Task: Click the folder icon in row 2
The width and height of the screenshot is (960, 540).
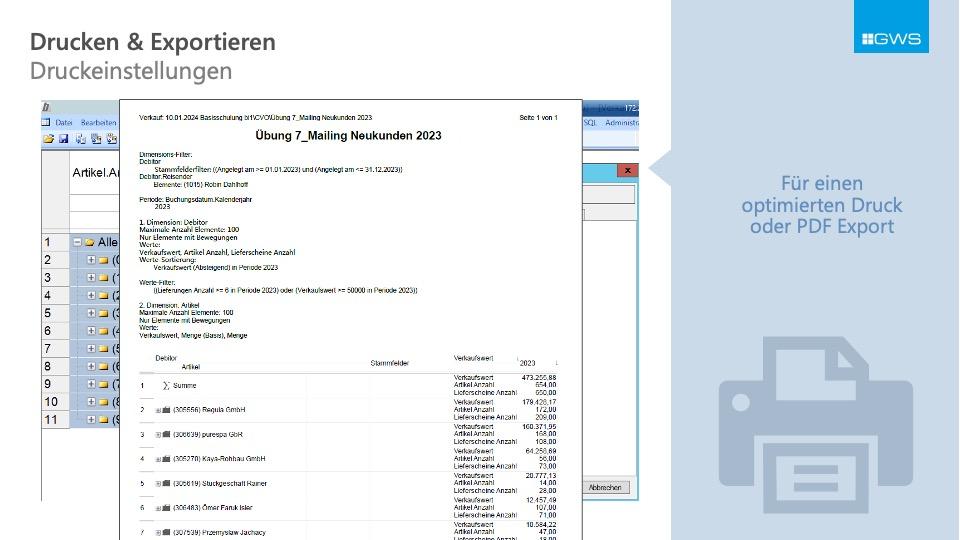Action: pos(103,260)
